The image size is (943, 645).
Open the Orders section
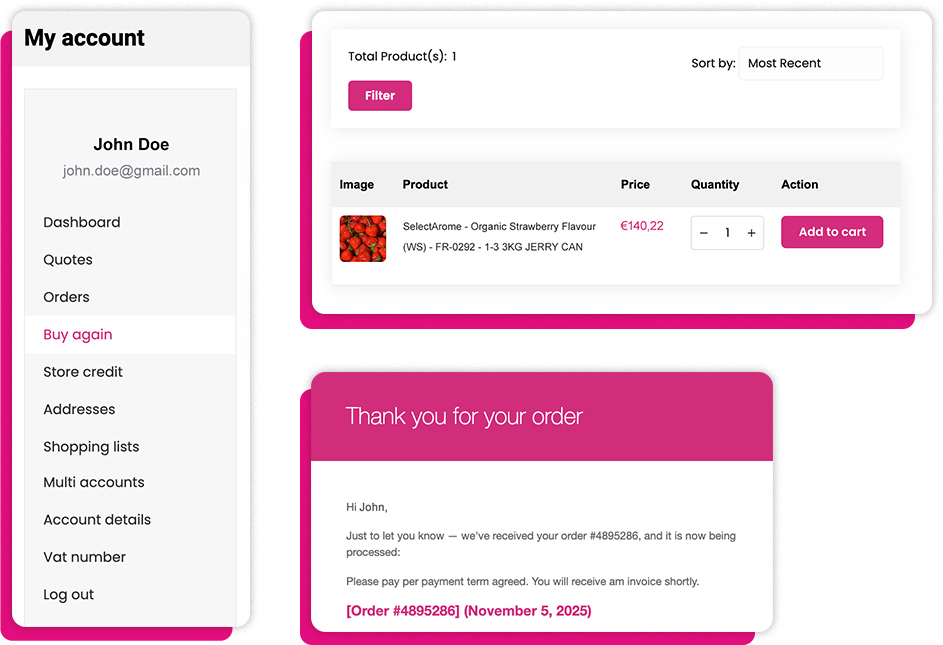66,297
